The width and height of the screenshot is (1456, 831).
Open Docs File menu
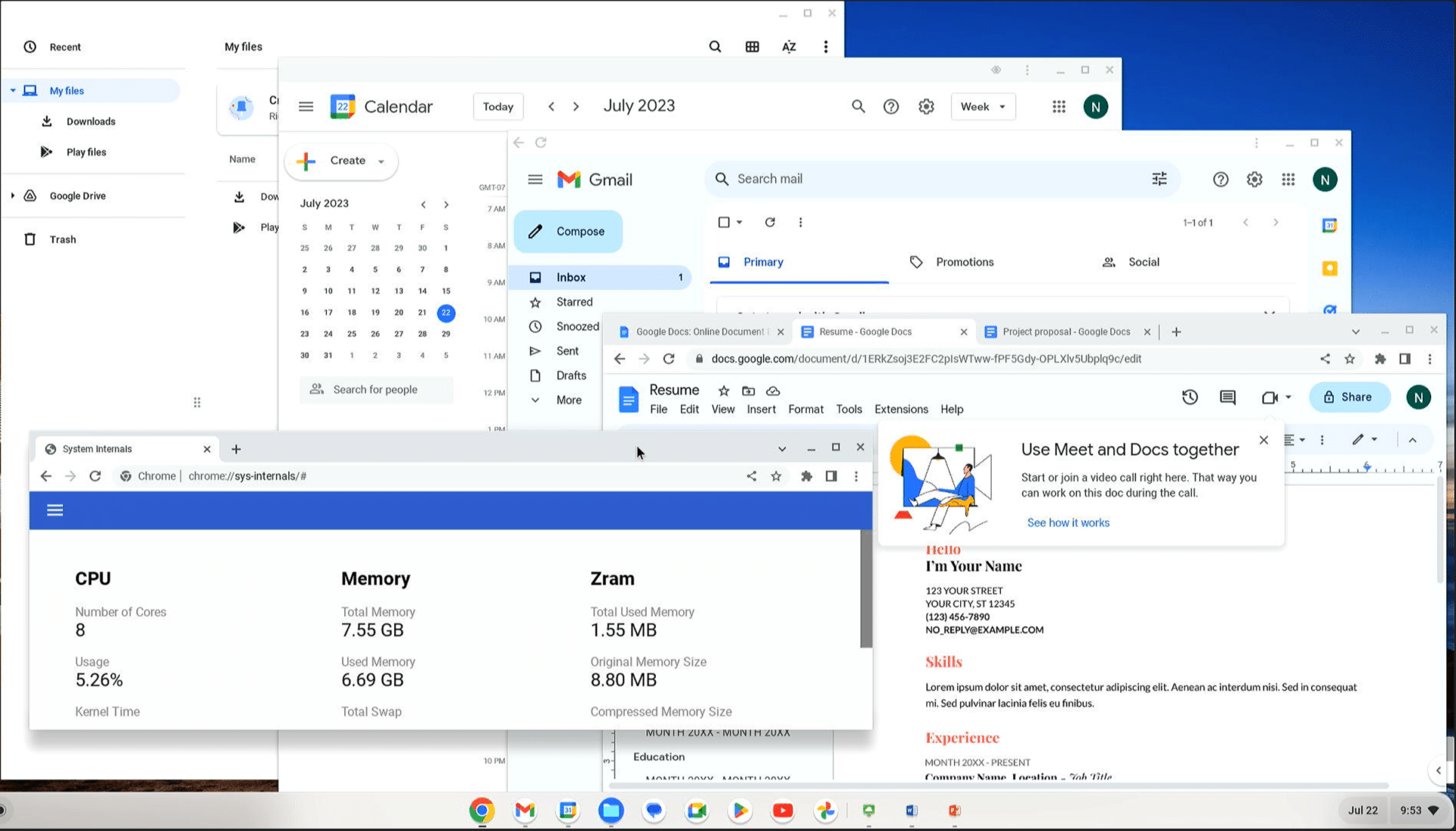tap(658, 409)
